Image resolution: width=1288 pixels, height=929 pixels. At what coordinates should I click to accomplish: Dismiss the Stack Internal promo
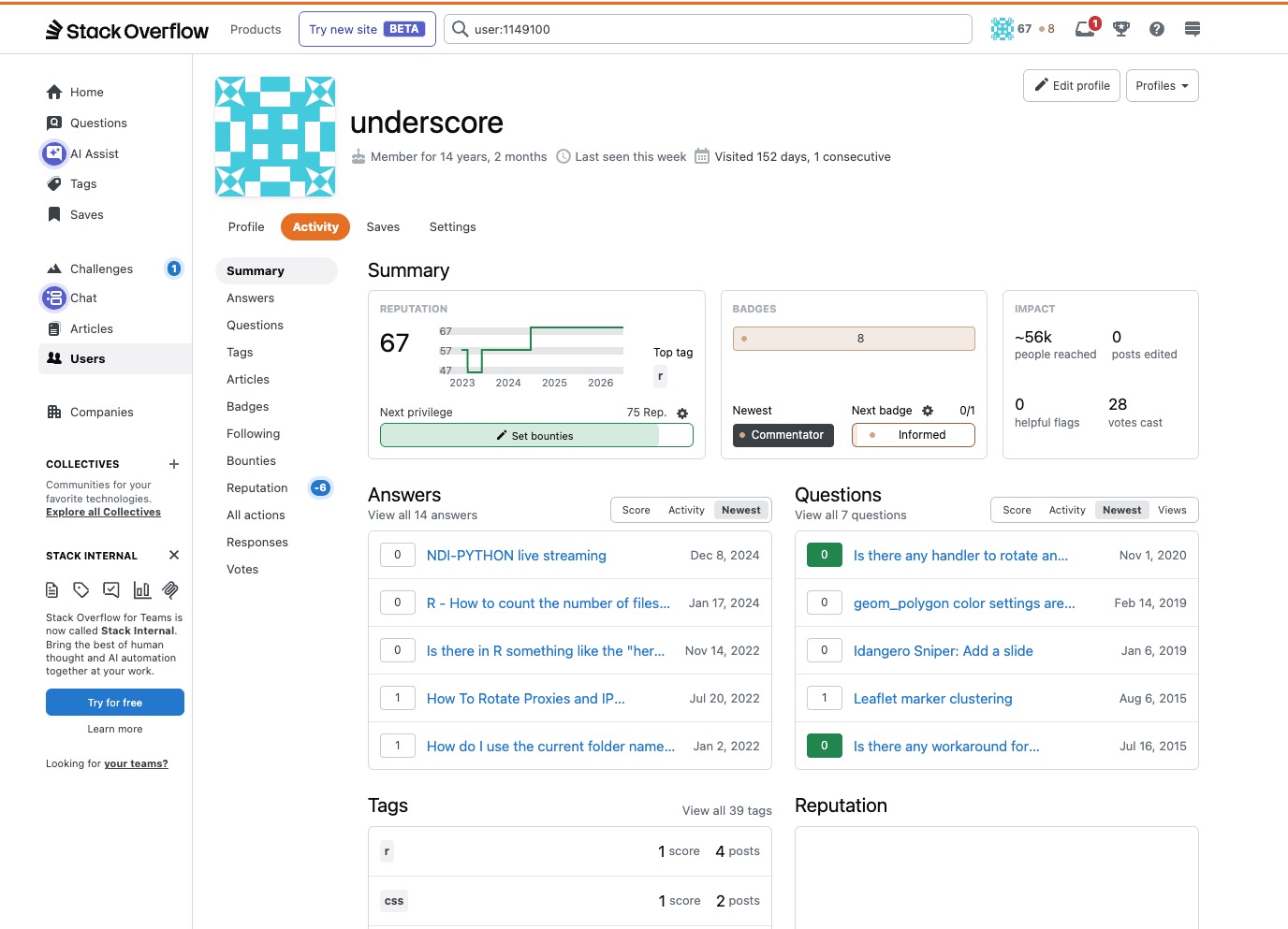click(x=174, y=555)
